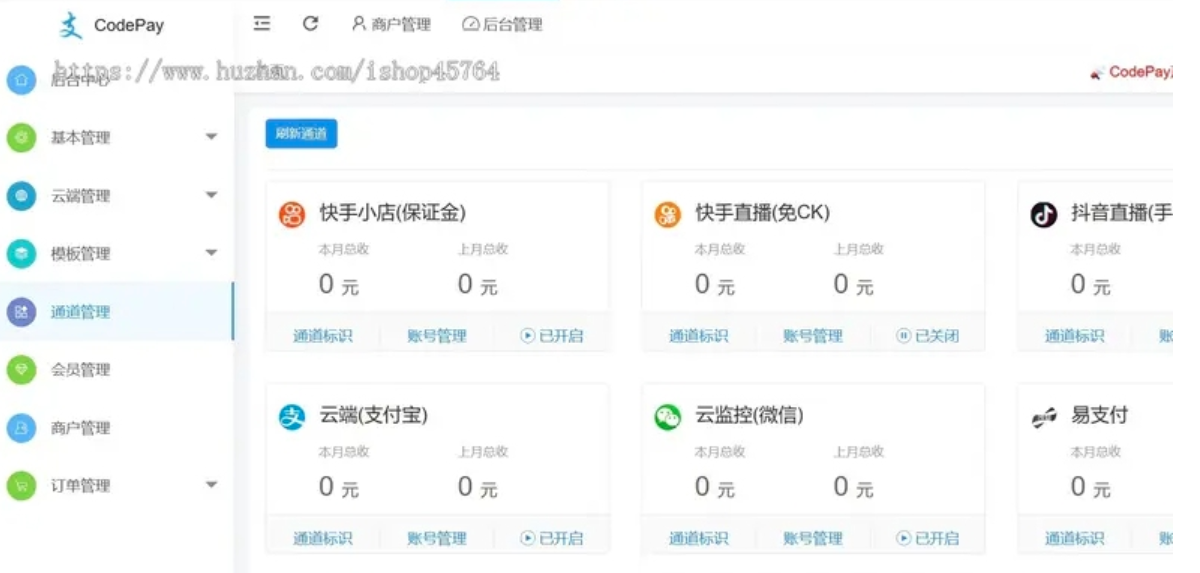Open 商户管理 in the top navigation

391,24
